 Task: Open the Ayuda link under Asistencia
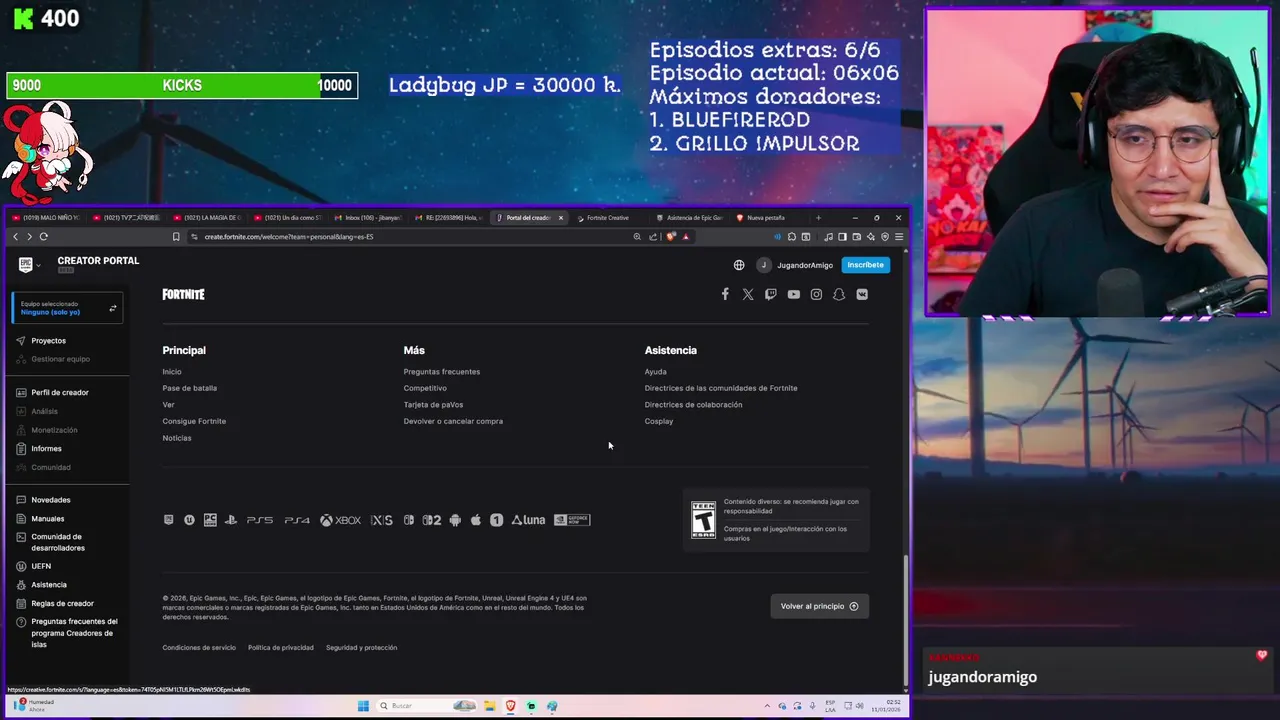(x=655, y=372)
